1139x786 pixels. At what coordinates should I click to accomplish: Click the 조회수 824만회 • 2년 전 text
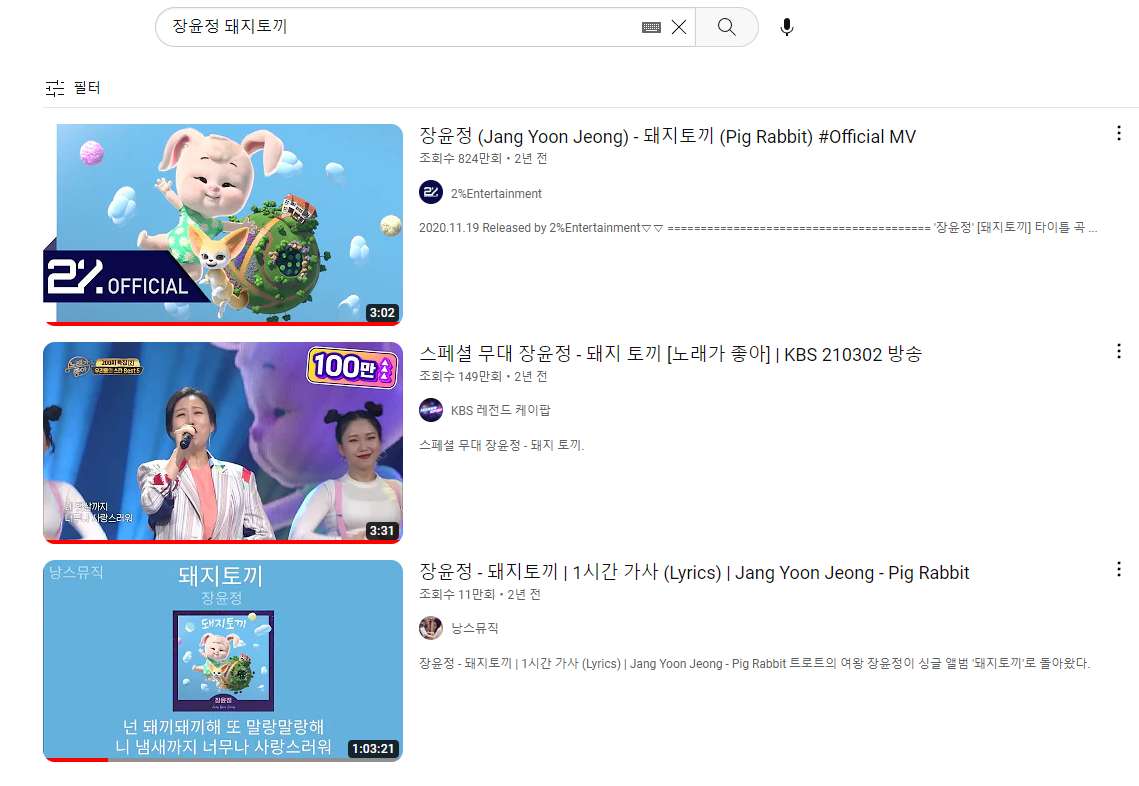(x=483, y=158)
